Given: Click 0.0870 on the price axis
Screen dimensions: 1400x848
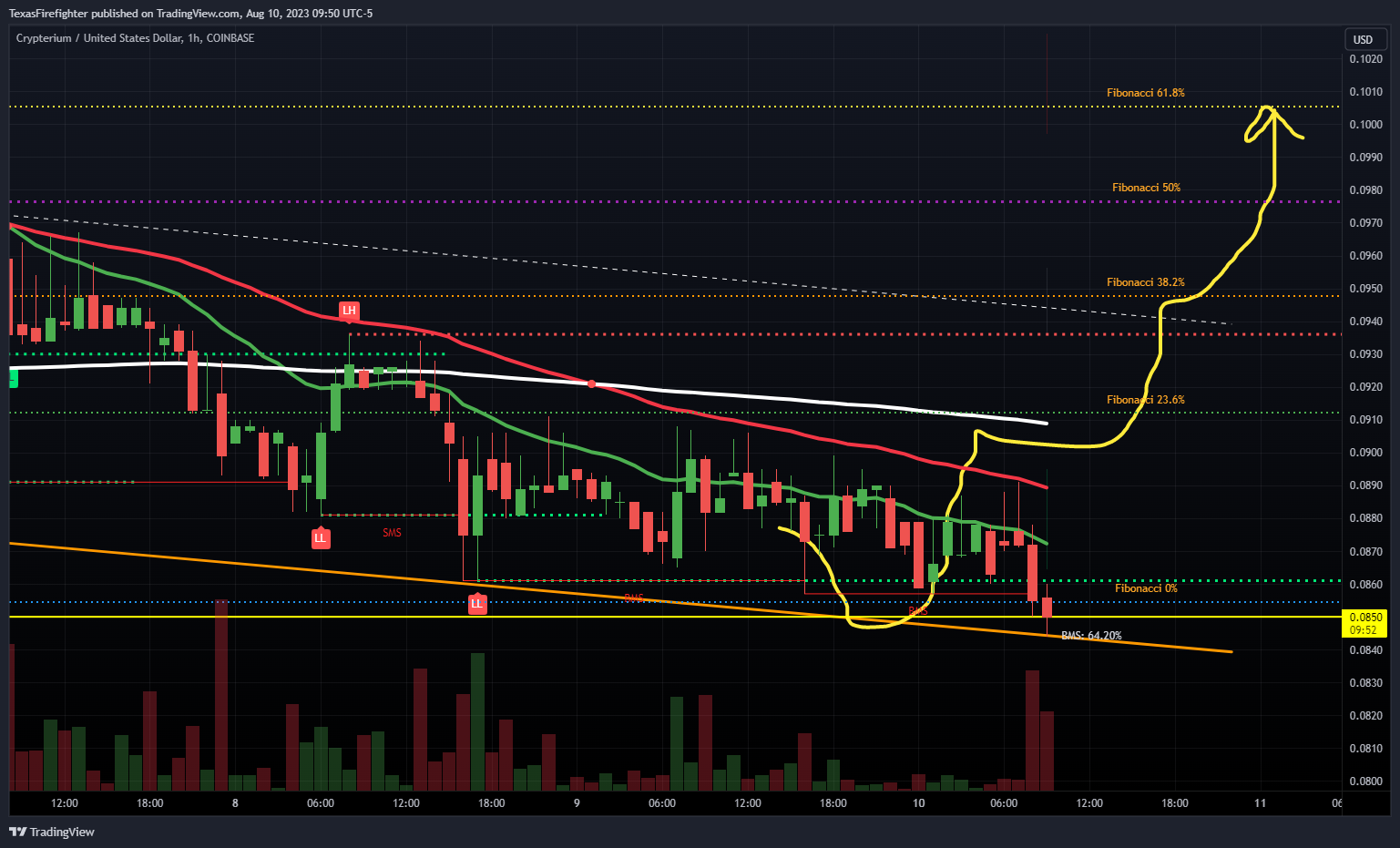Looking at the screenshot, I should (1365, 552).
